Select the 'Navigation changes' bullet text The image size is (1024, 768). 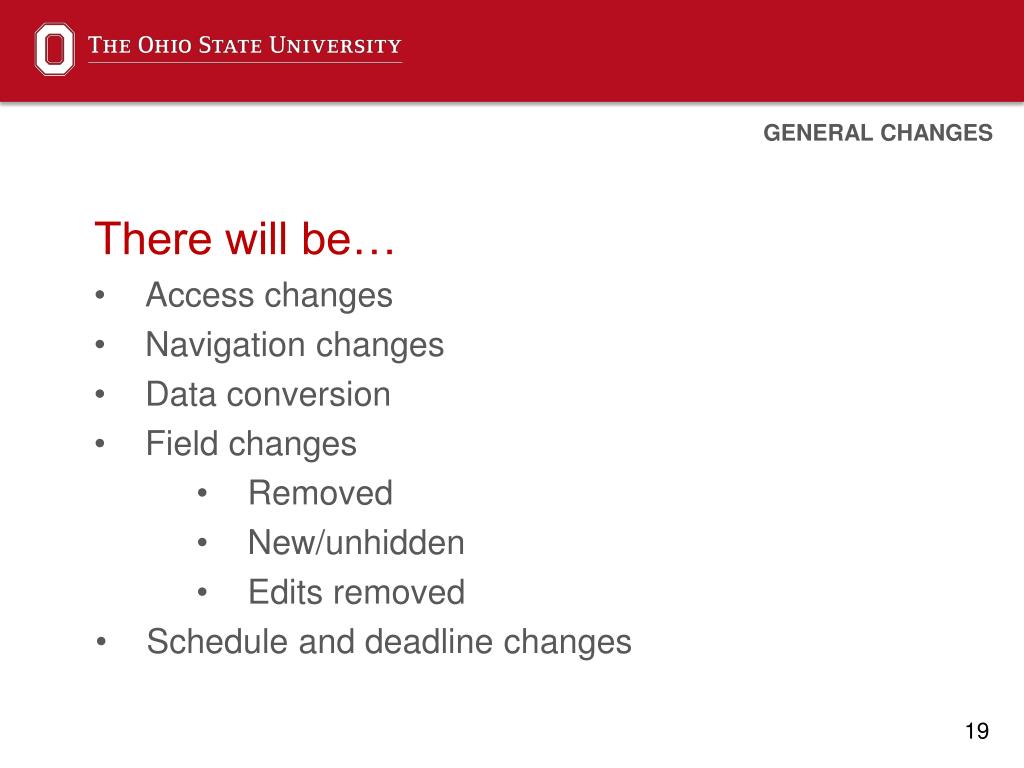(295, 345)
